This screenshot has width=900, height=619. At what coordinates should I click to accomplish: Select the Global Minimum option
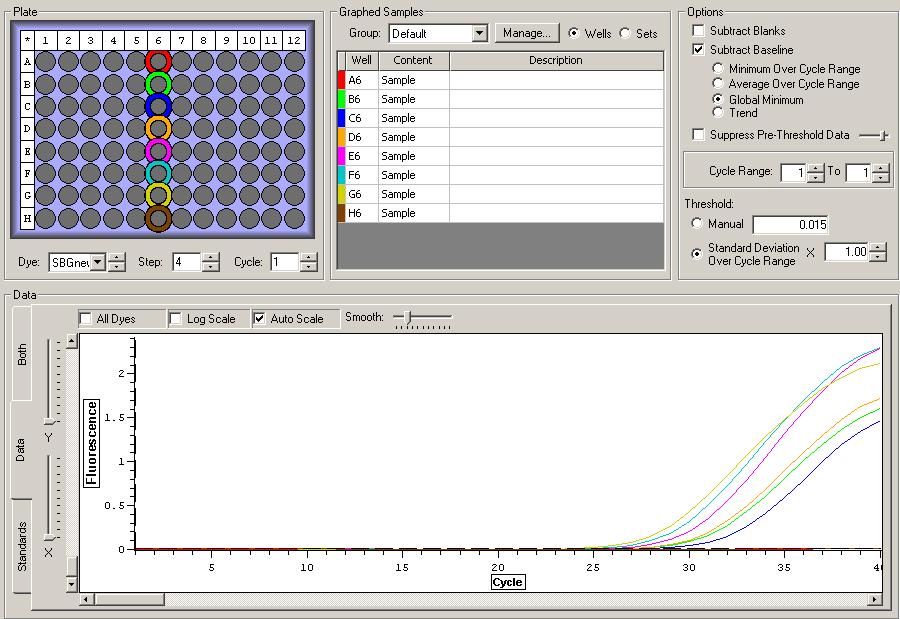(x=717, y=99)
